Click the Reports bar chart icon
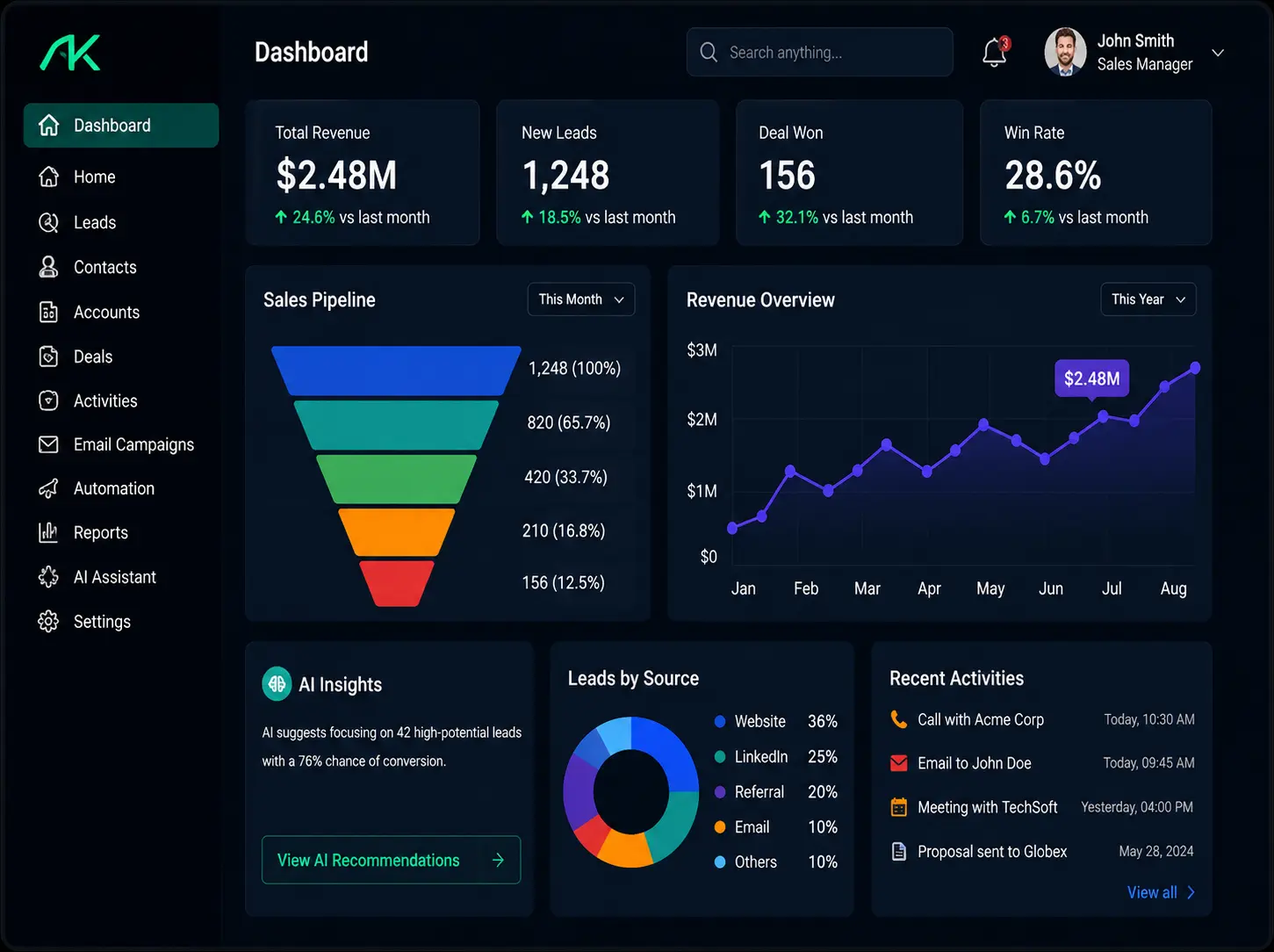The width and height of the screenshot is (1274, 952). (49, 532)
